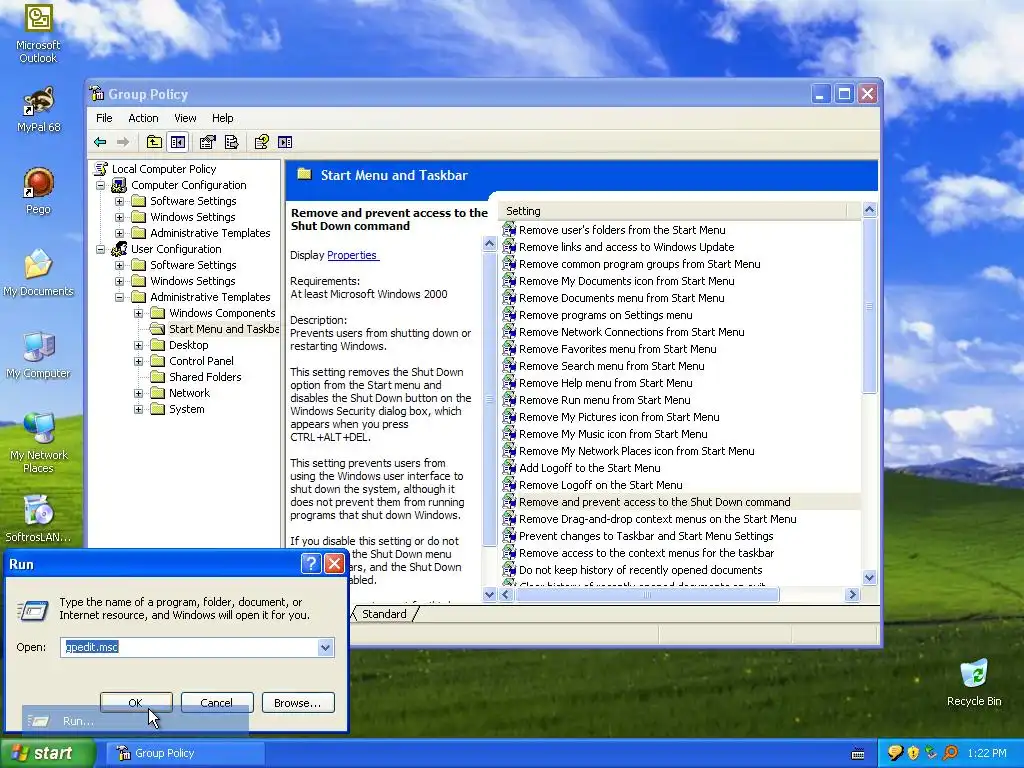Click the Properties toolbar icon
Screen dimensions: 1024x768
pos(208,142)
